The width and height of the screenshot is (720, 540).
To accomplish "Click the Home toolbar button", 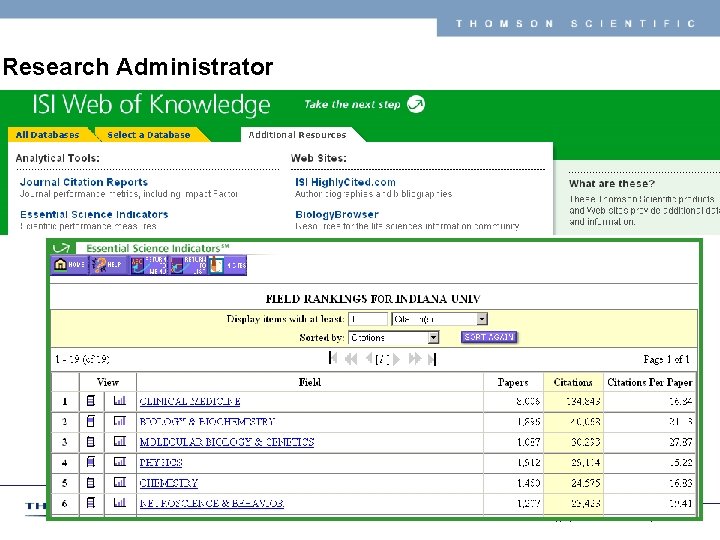I will tap(69, 265).
